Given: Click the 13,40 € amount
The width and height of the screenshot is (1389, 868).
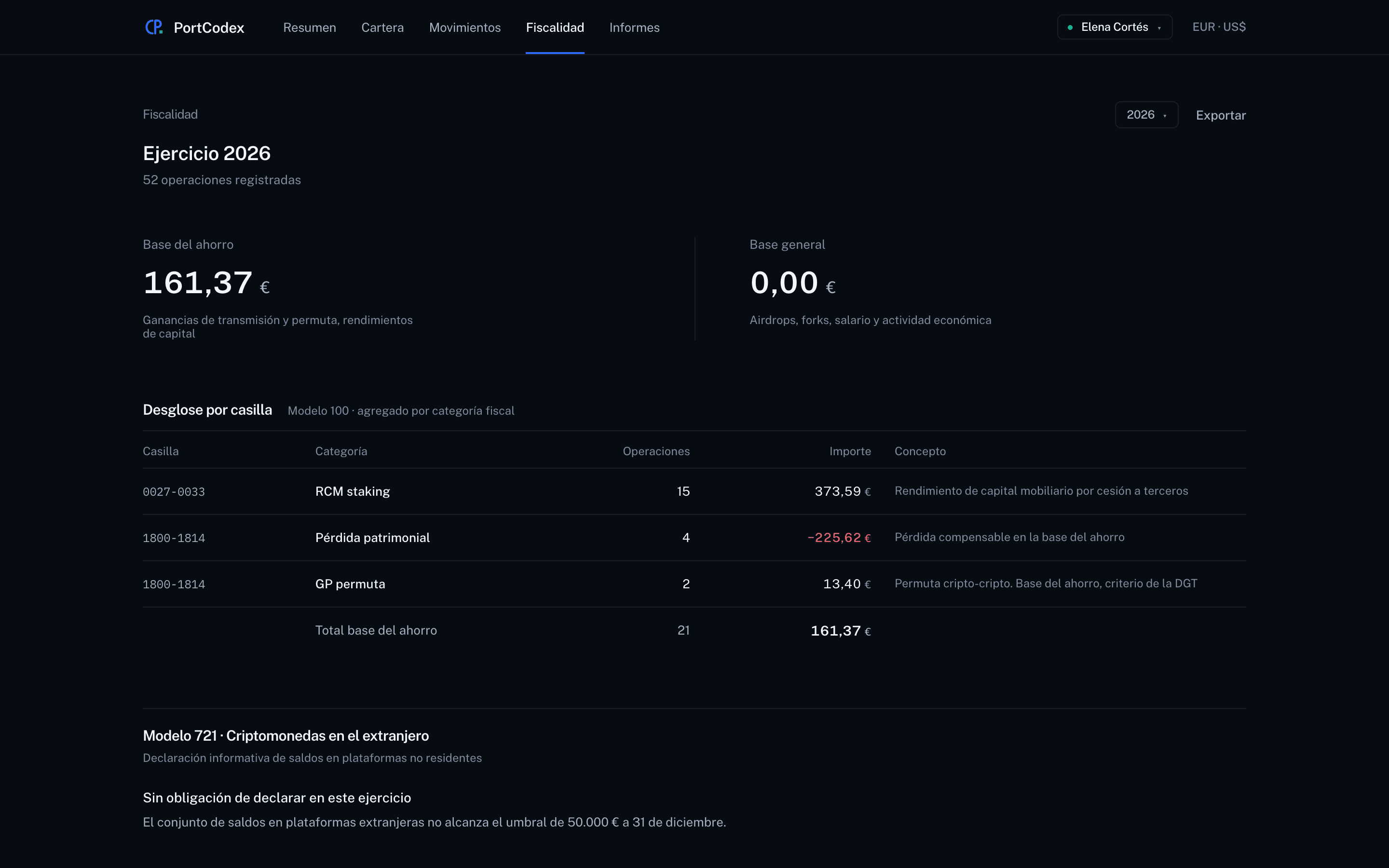Looking at the screenshot, I should (x=847, y=584).
